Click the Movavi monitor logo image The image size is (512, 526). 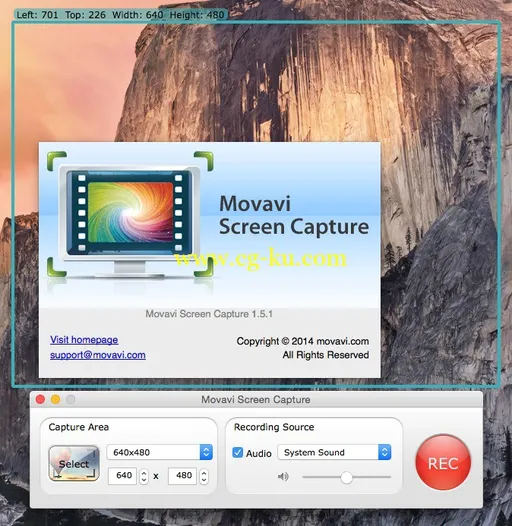130,216
